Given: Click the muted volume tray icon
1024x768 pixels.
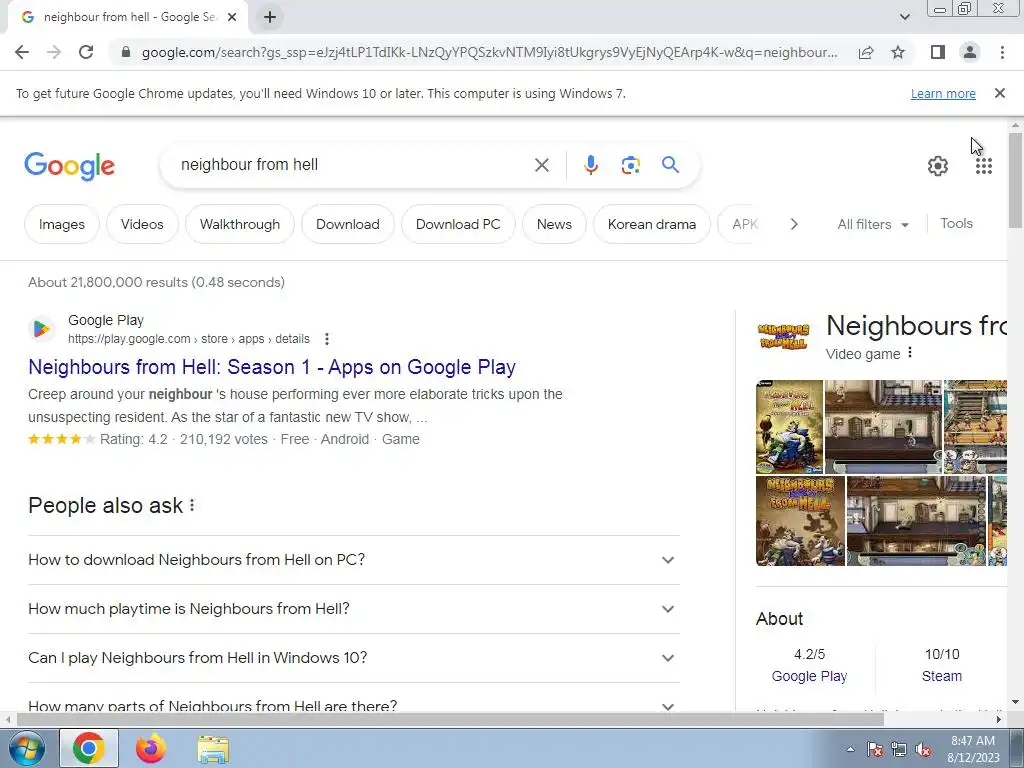Looking at the screenshot, I should pyautogui.click(x=923, y=750).
